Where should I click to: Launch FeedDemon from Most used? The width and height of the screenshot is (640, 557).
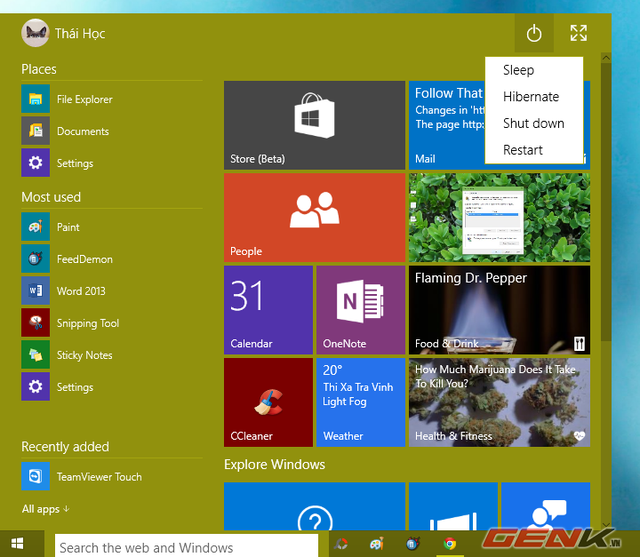[x=111, y=259]
